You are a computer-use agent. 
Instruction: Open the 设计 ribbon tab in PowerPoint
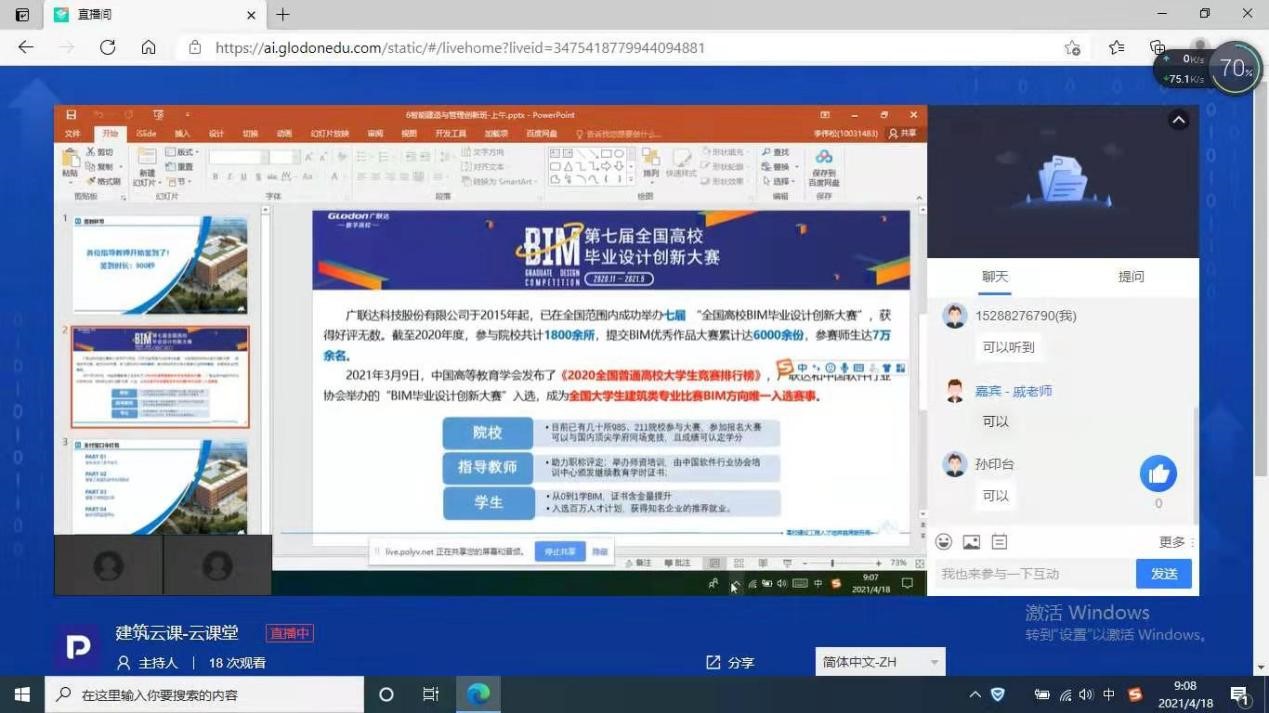pyautogui.click(x=216, y=133)
